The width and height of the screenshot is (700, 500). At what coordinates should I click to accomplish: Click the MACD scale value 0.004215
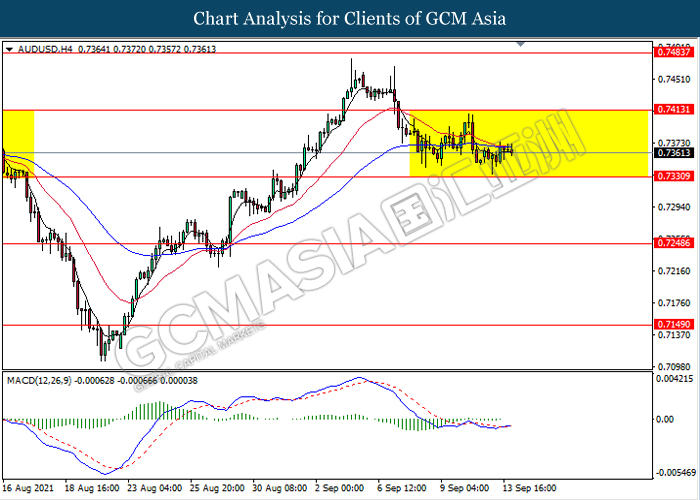pyautogui.click(x=675, y=379)
